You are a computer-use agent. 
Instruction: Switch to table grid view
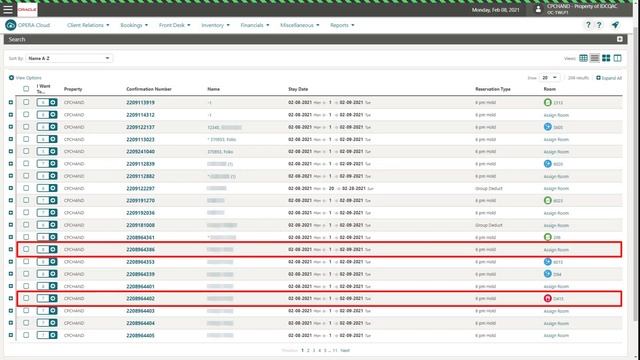(x=583, y=58)
